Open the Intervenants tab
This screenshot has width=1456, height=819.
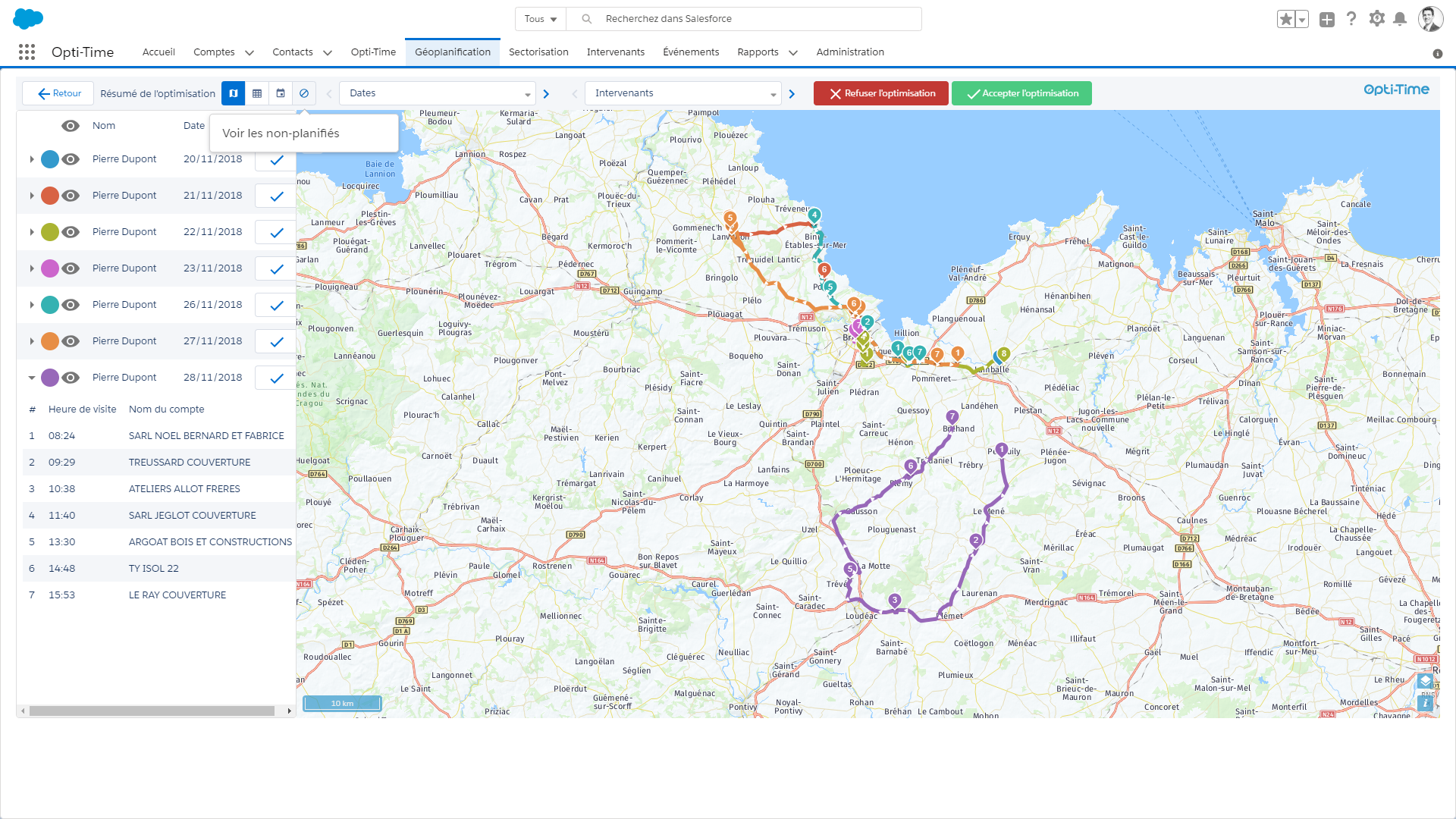(x=616, y=52)
